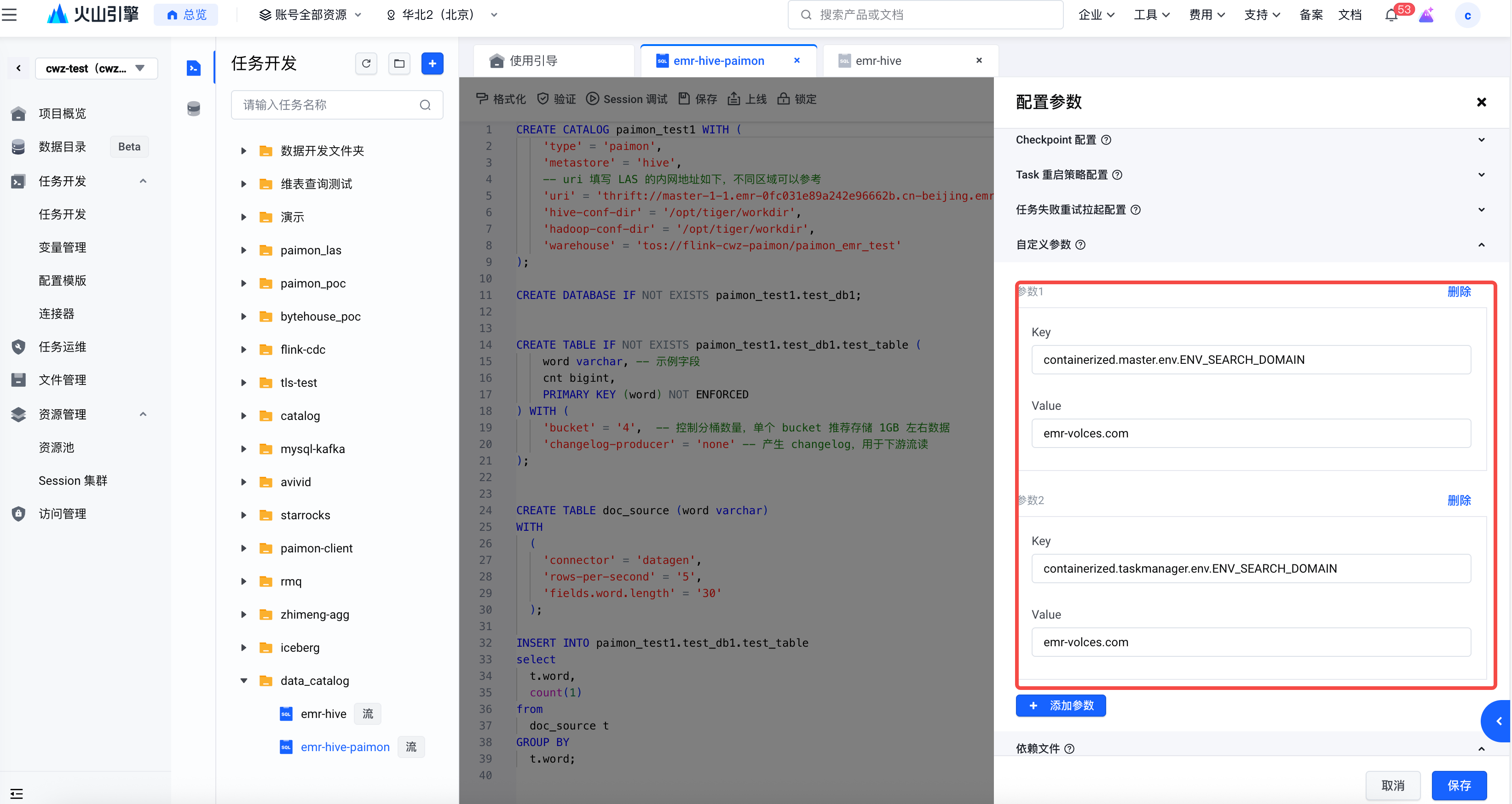Expand the Checkpoint 配置 section

(x=1481, y=140)
